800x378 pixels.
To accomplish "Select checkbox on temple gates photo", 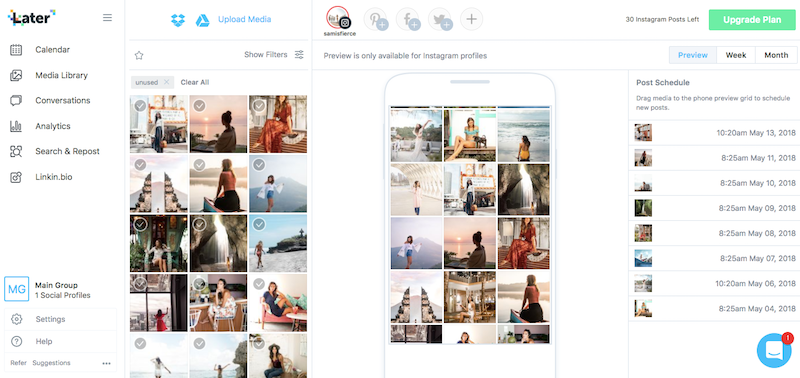I will (x=140, y=165).
